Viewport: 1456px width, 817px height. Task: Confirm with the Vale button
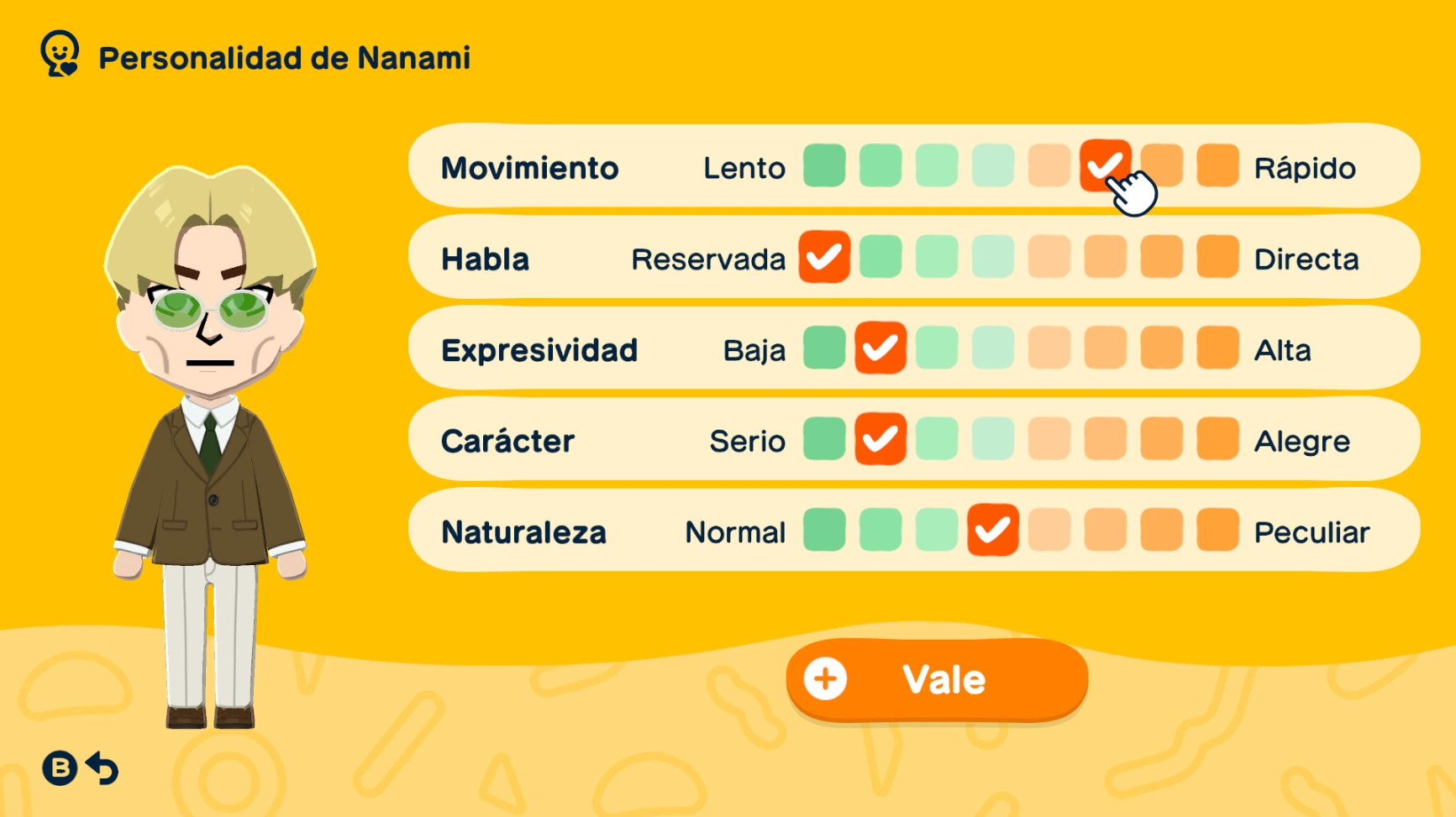pos(937,679)
